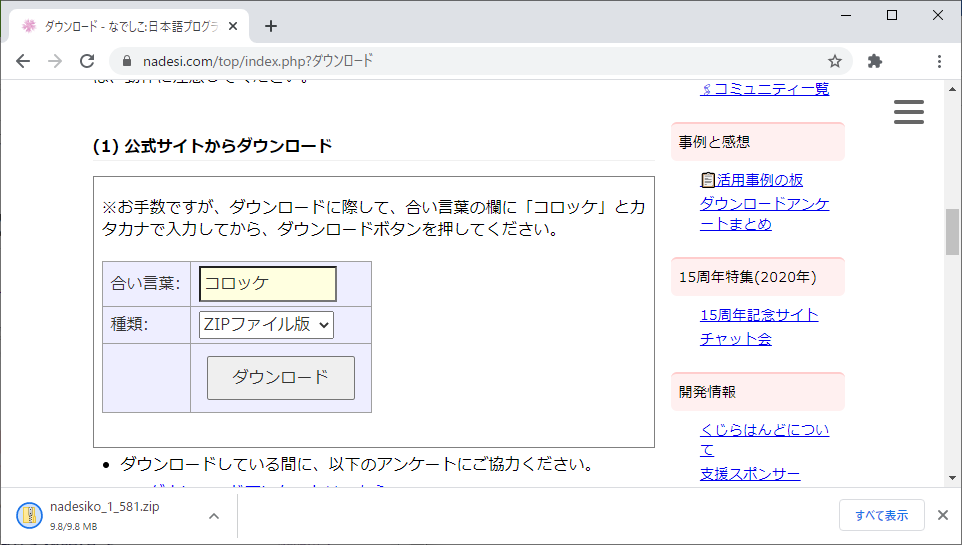Click nadesiko_1_581.zip file name
962x545 pixels.
click(105, 507)
